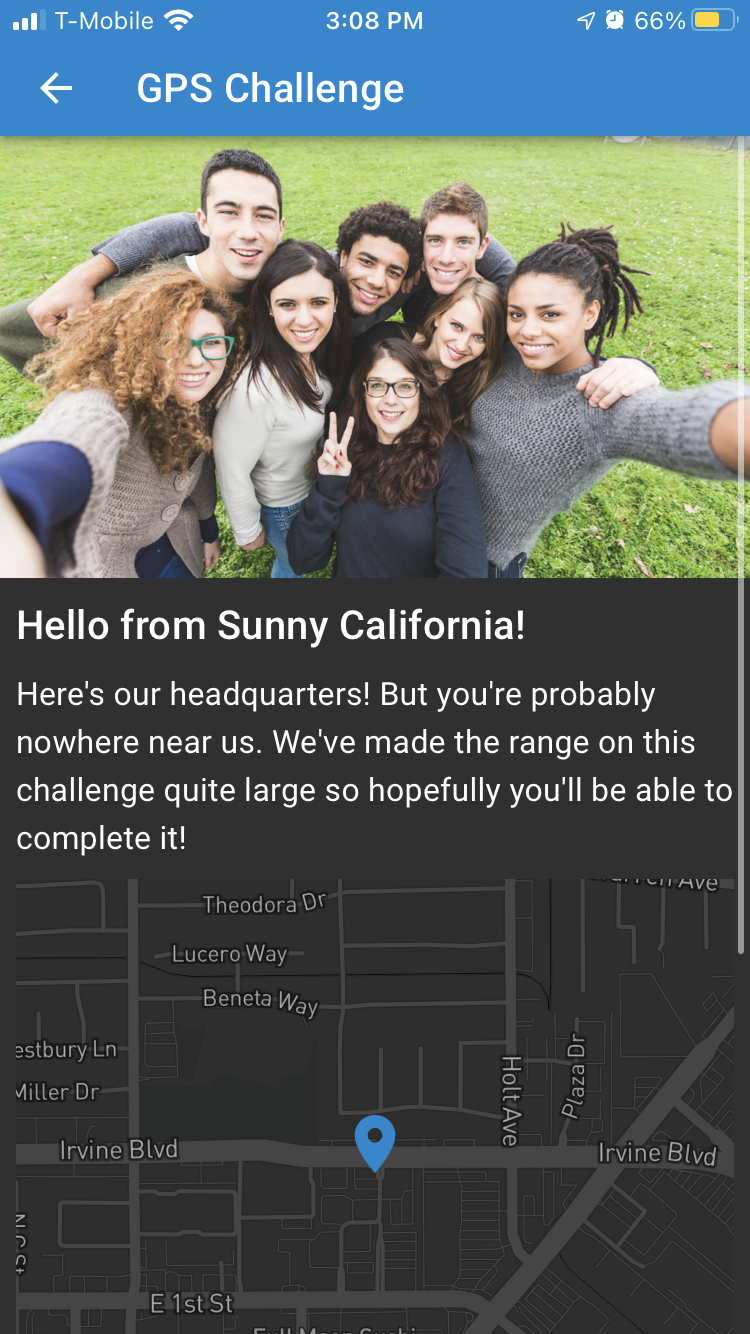
Task: Tap the Theodora Dr street label
Action: [264, 904]
